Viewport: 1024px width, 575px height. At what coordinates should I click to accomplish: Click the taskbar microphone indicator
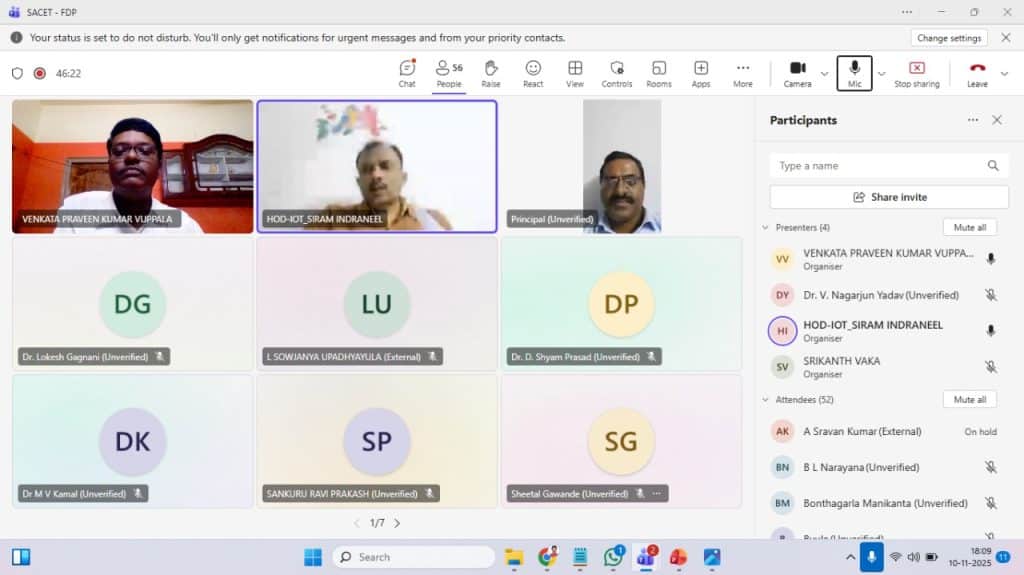pos(871,557)
